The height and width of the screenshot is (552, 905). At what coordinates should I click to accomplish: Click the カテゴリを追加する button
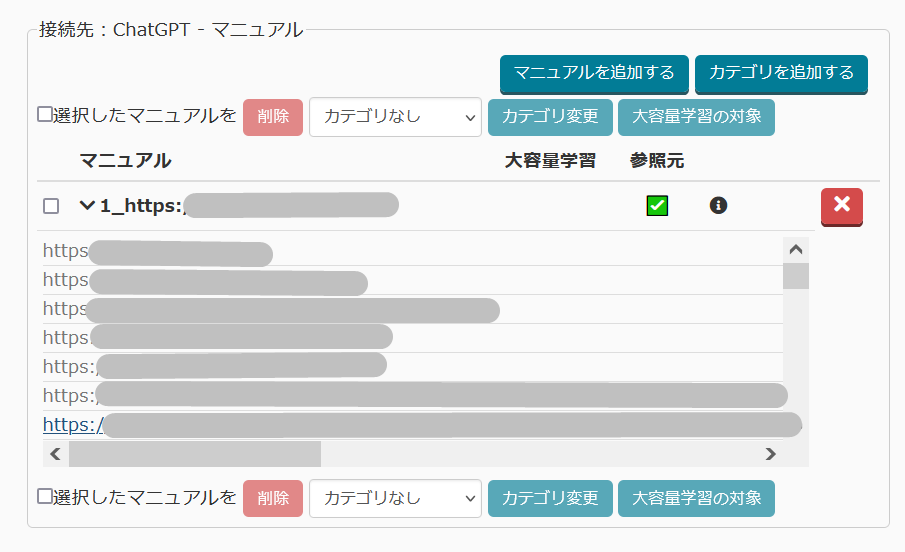pos(781,73)
